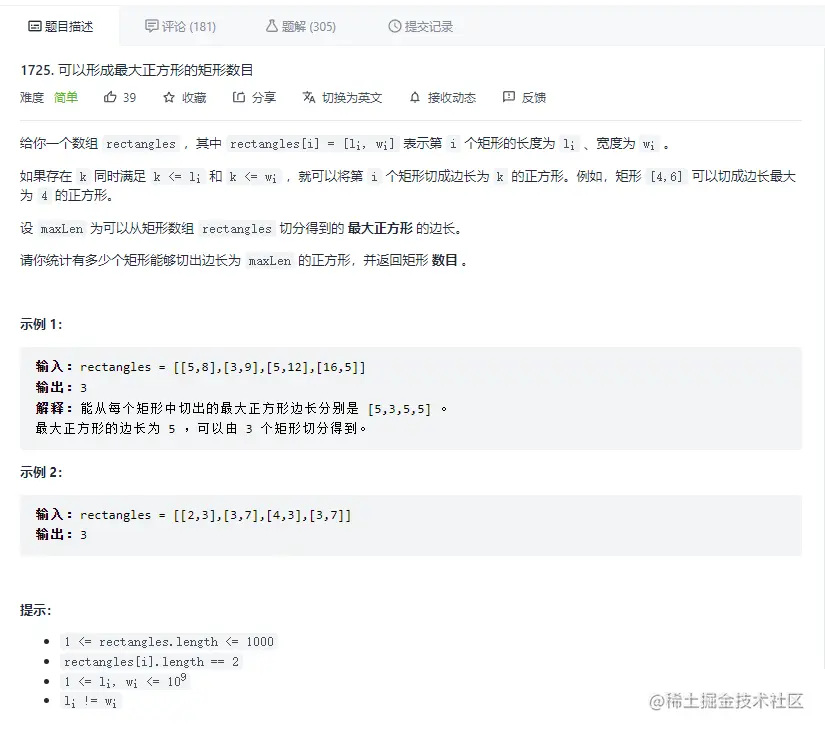Click the 提示: heading

click(35, 610)
